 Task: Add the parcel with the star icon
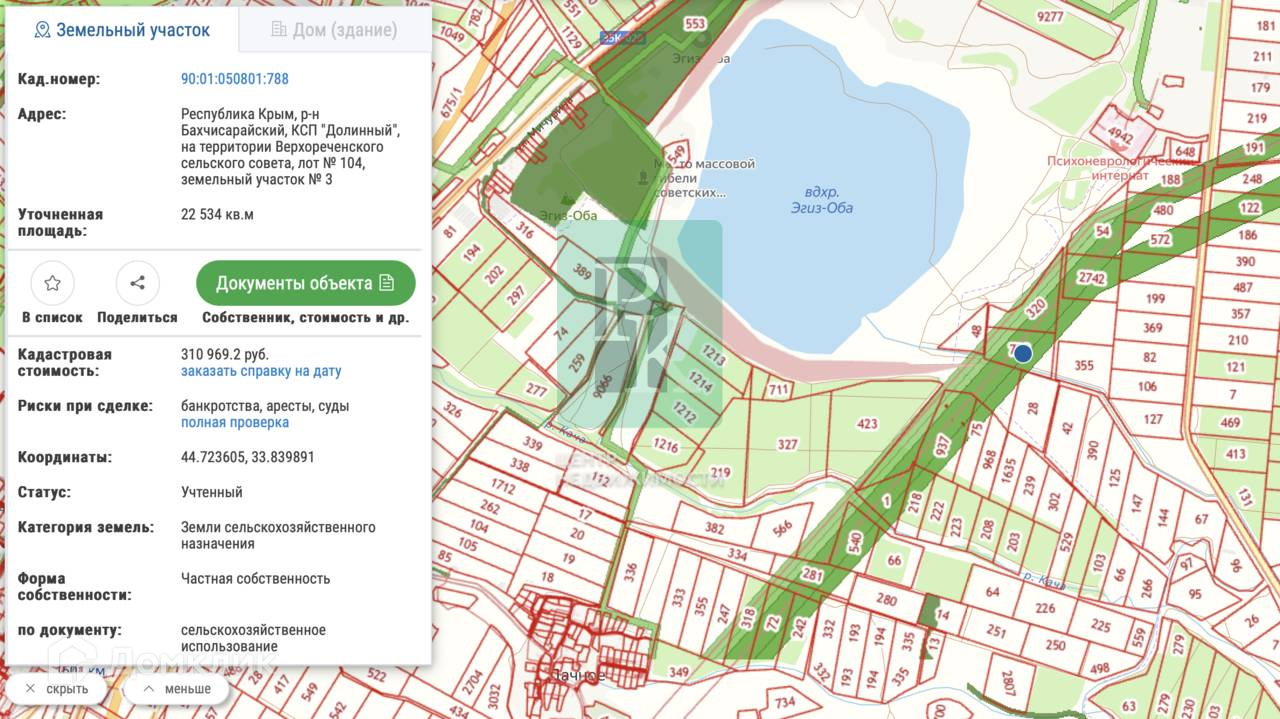pos(53,283)
